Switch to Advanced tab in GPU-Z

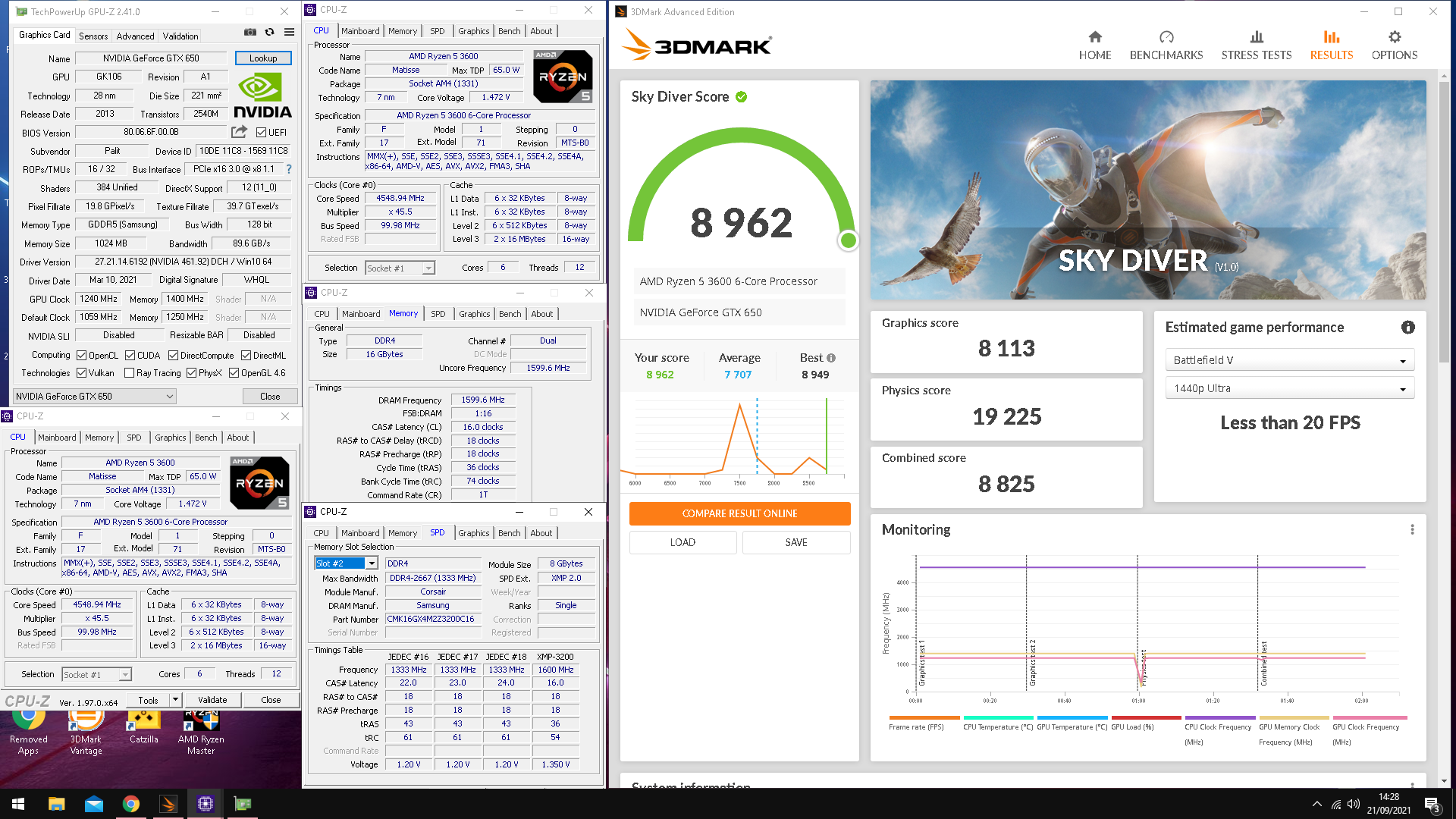[135, 36]
